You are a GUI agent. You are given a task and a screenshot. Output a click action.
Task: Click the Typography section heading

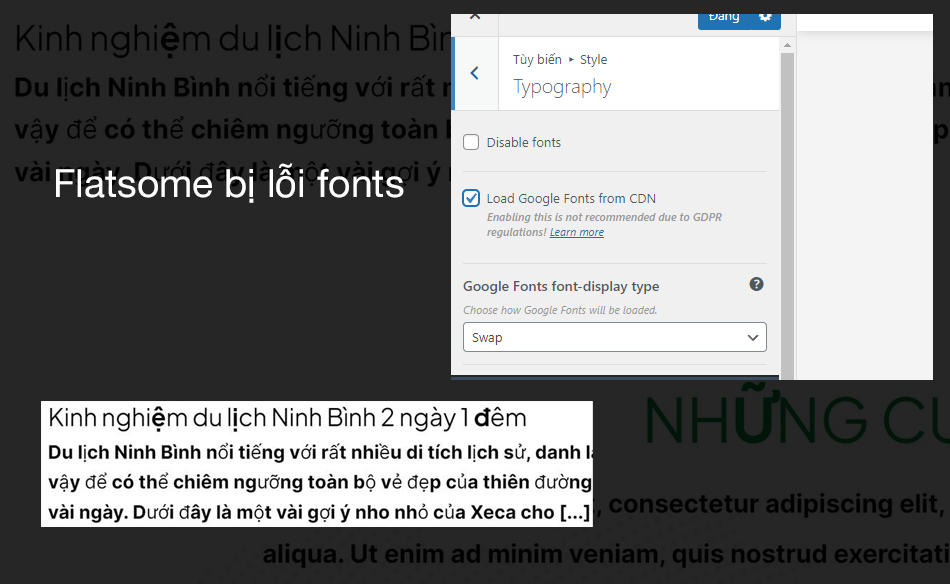pyautogui.click(x=562, y=87)
